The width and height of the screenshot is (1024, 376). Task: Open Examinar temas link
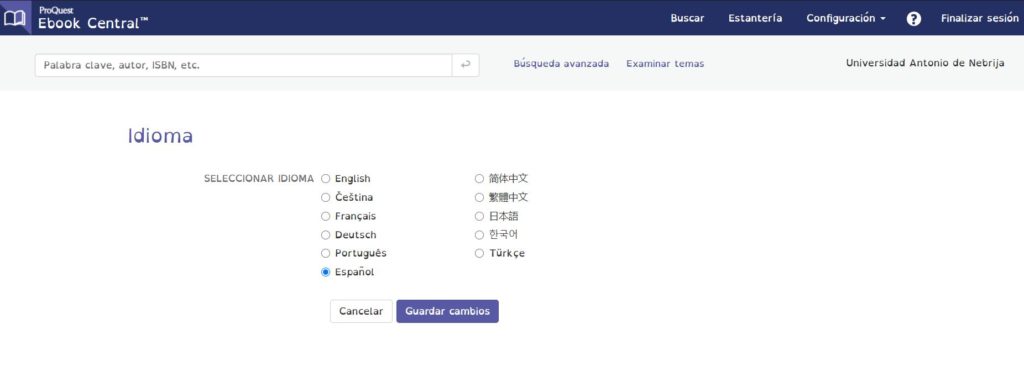click(x=665, y=64)
